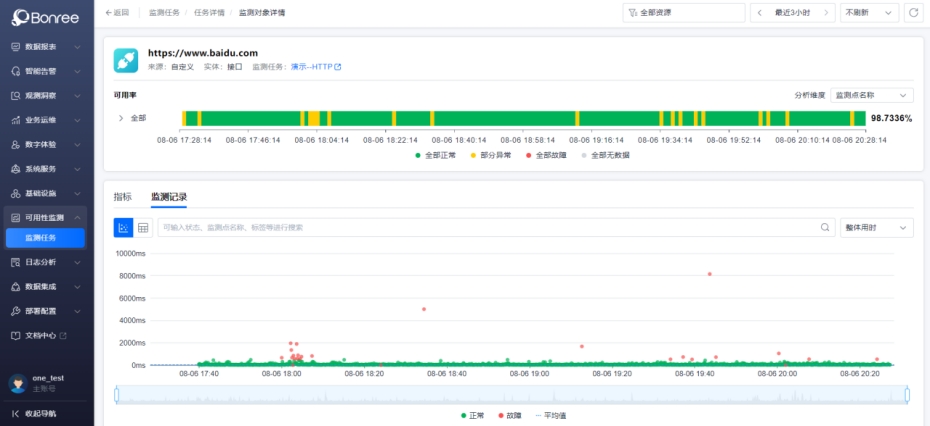The width and height of the screenshot is (930, 426).
Task: Switch to table list view icon
Action: pos(143,228)
